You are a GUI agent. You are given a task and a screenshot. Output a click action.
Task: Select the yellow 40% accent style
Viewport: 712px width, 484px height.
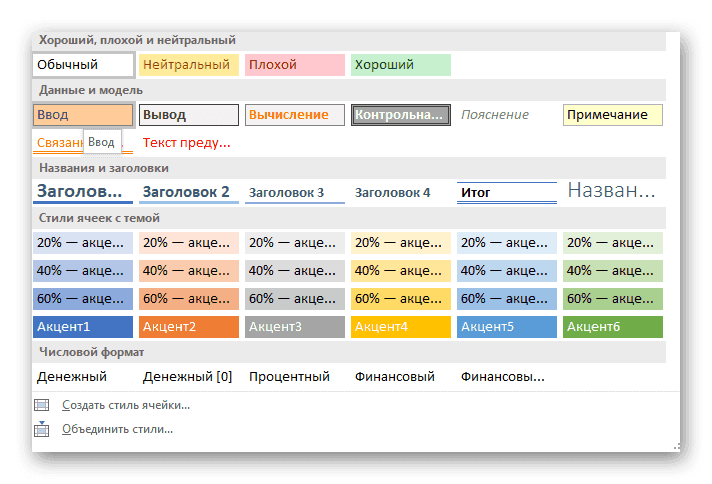[x=401, y=271]
